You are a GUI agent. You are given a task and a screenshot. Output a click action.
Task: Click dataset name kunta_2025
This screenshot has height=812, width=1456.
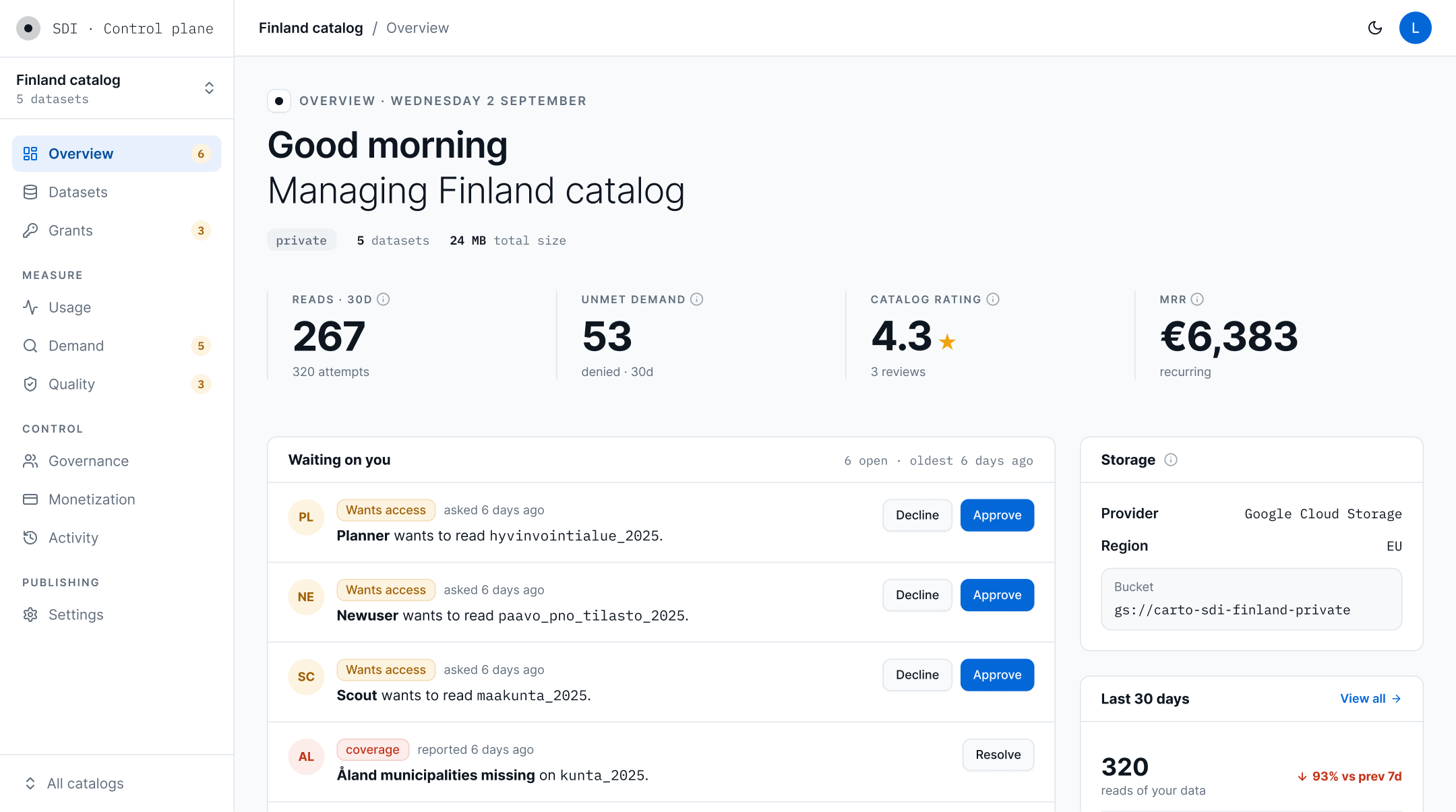pos(603,776)
